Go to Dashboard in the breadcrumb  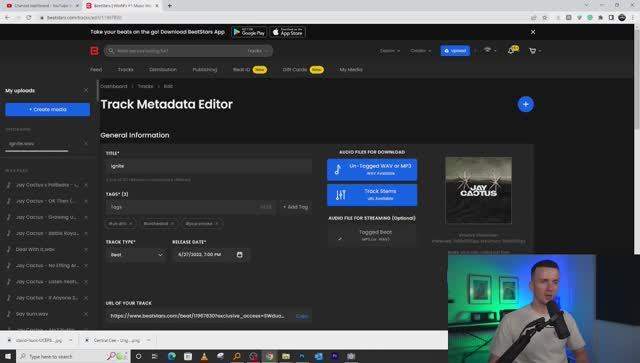point(114,86)
